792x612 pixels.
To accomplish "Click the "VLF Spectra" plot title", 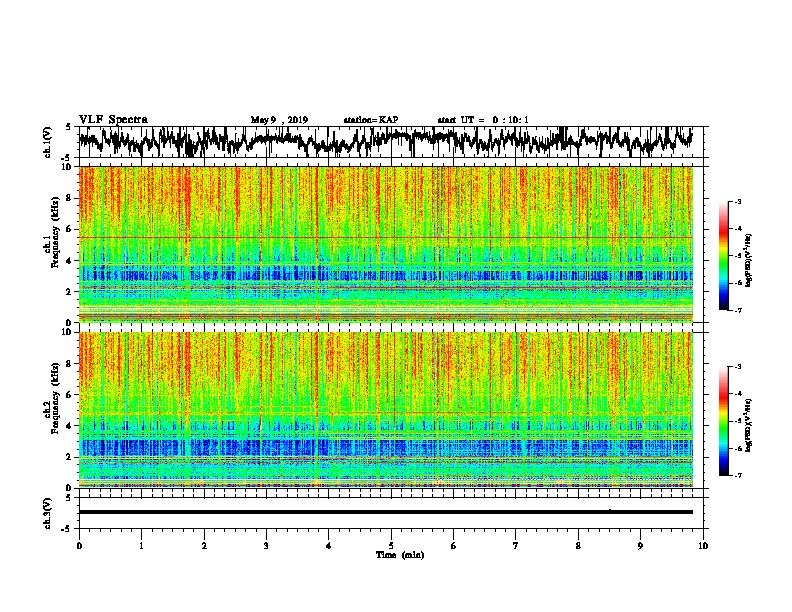I will (113, 120).
